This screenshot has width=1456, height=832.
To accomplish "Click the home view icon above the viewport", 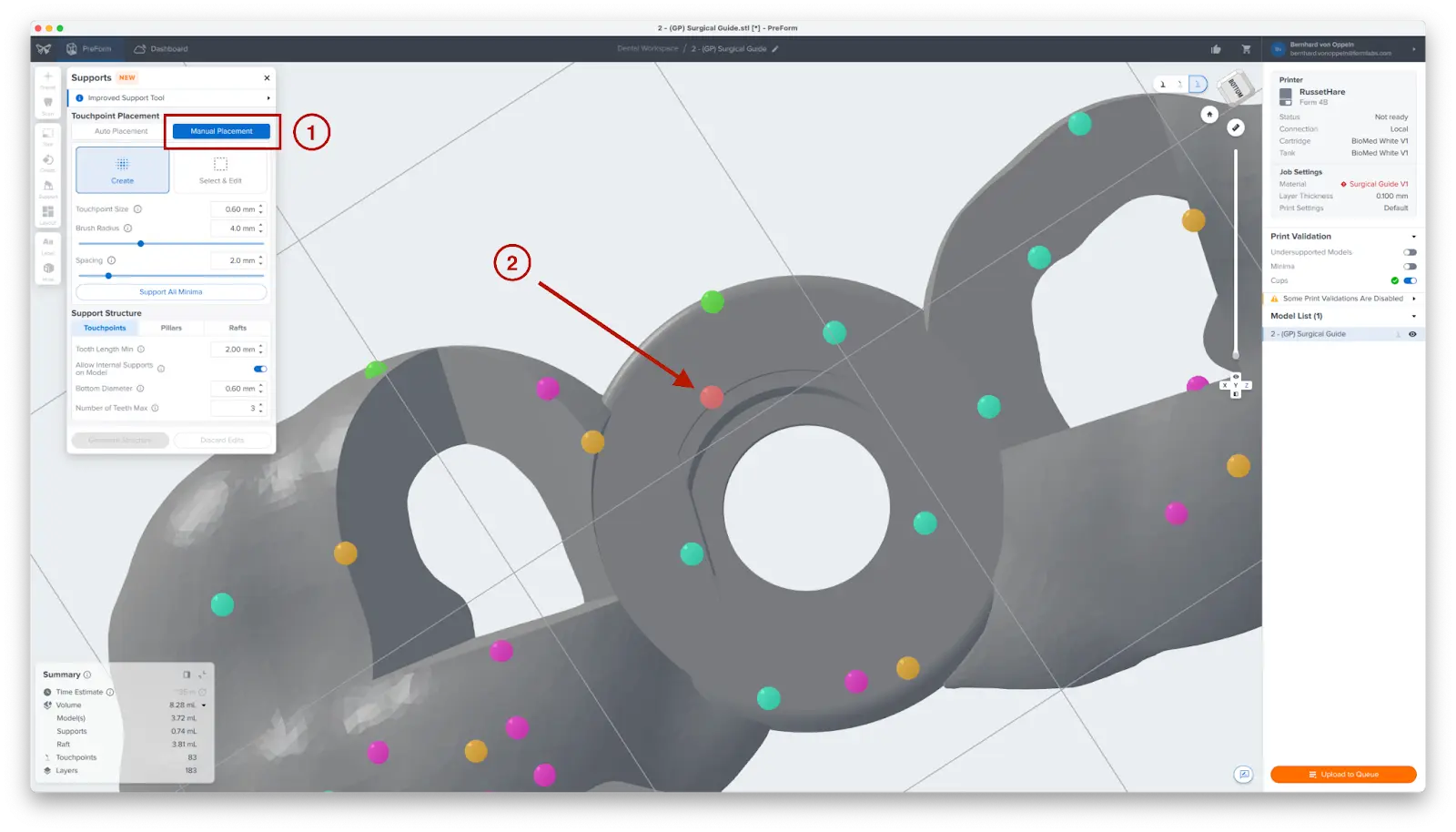I will 1208,116.
